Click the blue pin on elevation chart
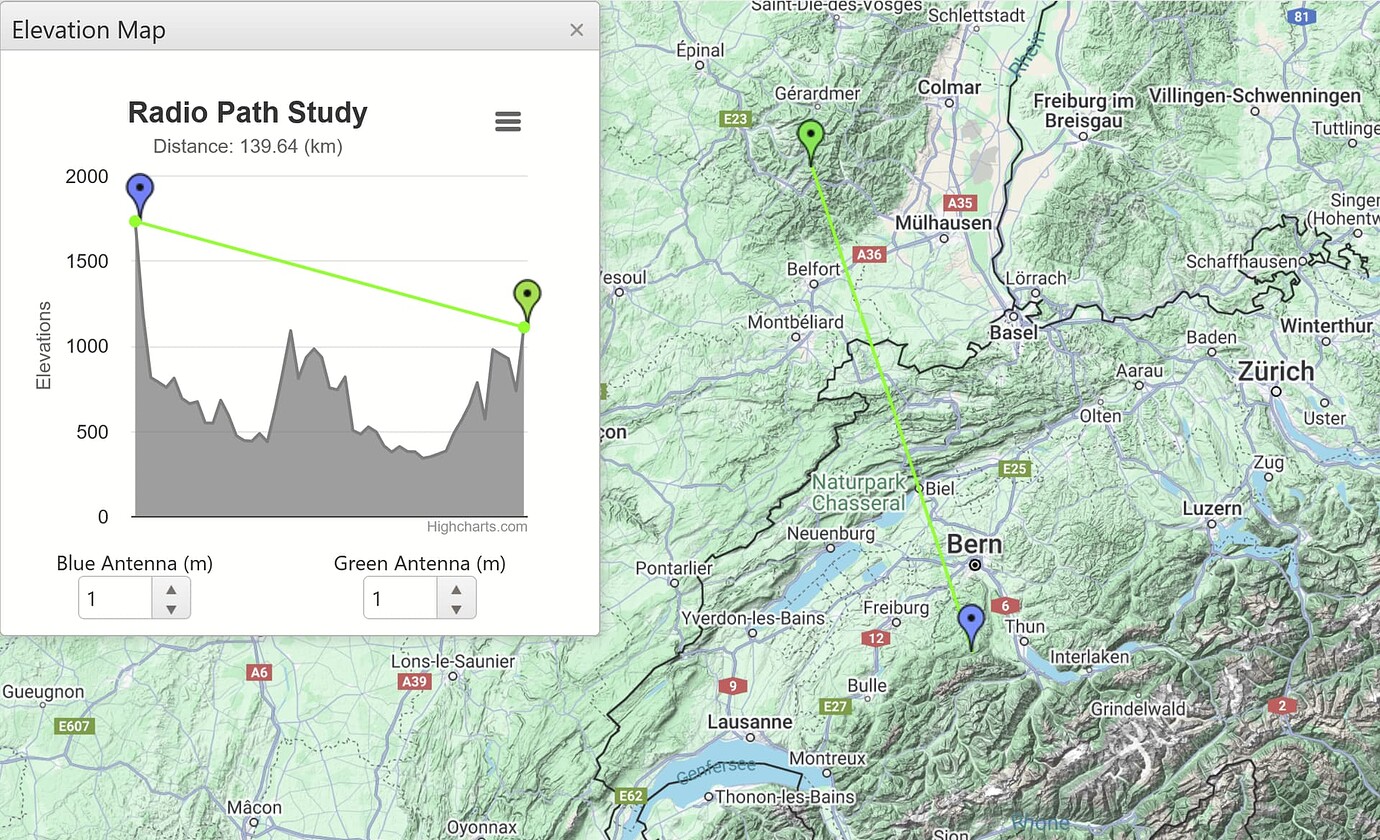1380x840 pixels. pos(140,192)
